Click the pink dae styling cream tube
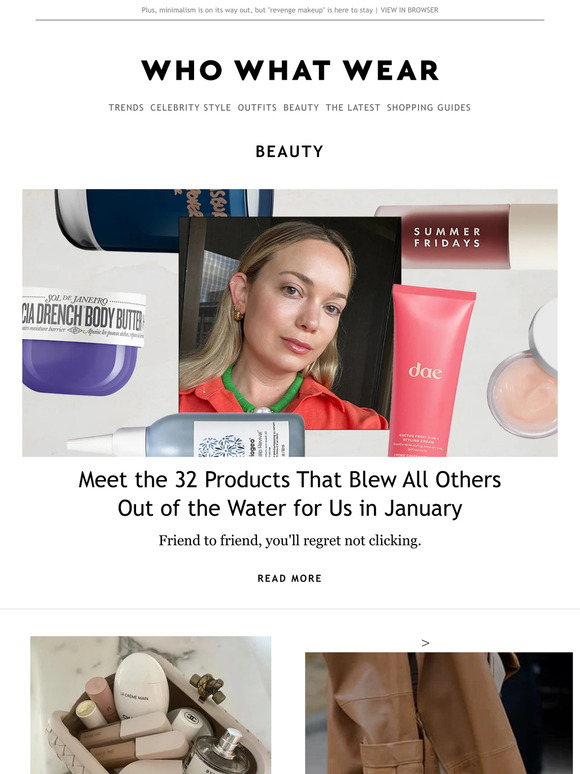The height and width of the screenshot is (774, 580). point(430,369)
